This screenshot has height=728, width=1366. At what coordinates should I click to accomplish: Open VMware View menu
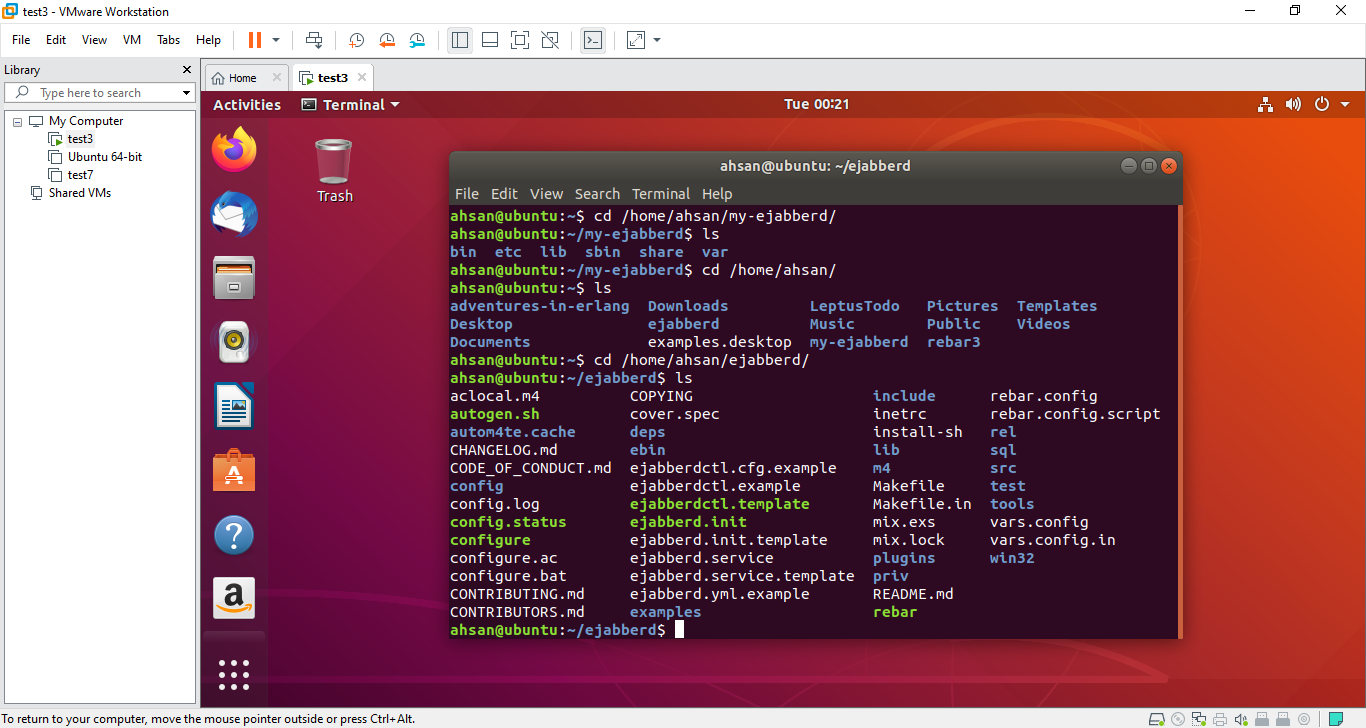click(x=94, y=40)
